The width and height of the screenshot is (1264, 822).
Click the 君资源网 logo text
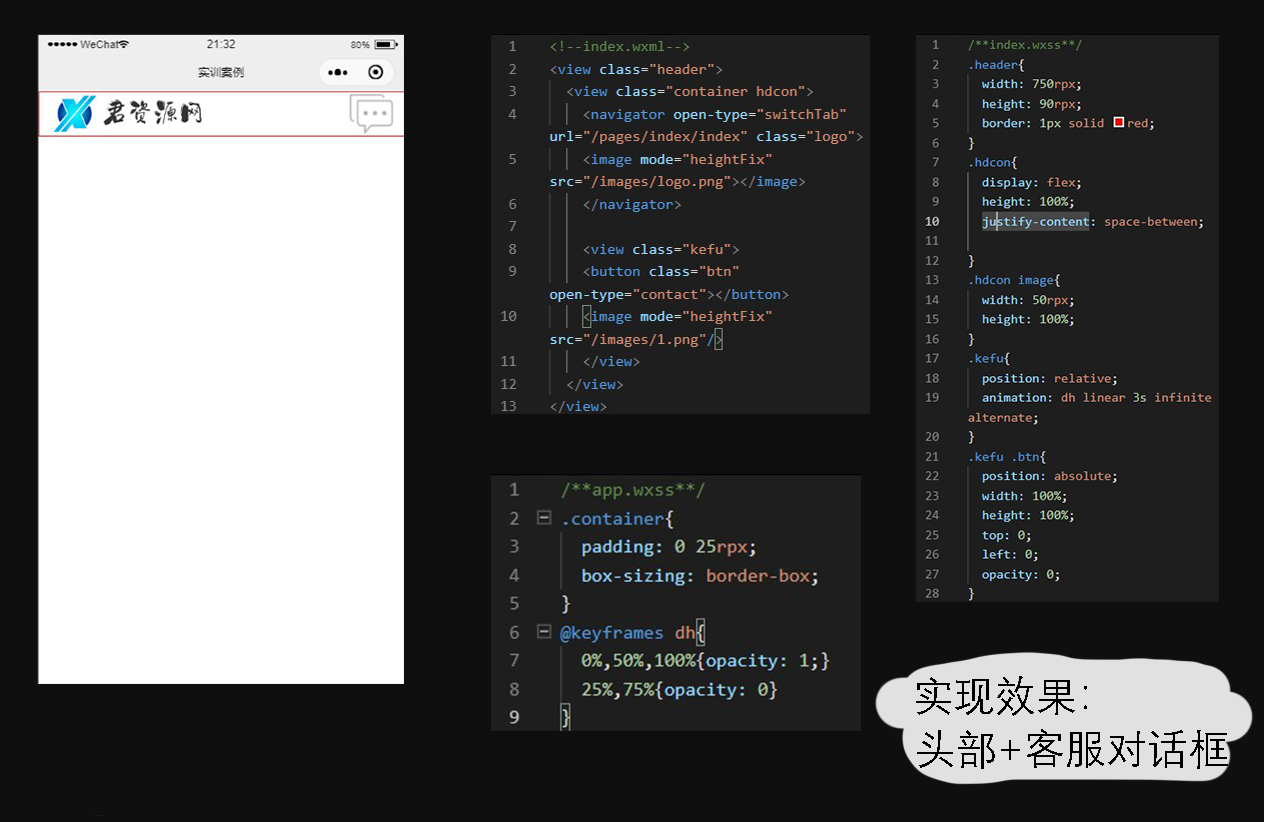click(153, 113)
